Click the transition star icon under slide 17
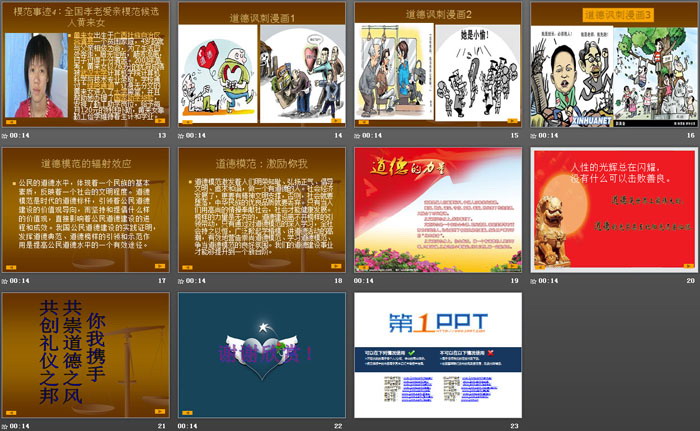700x431 pixels. (x=4, y=281)
